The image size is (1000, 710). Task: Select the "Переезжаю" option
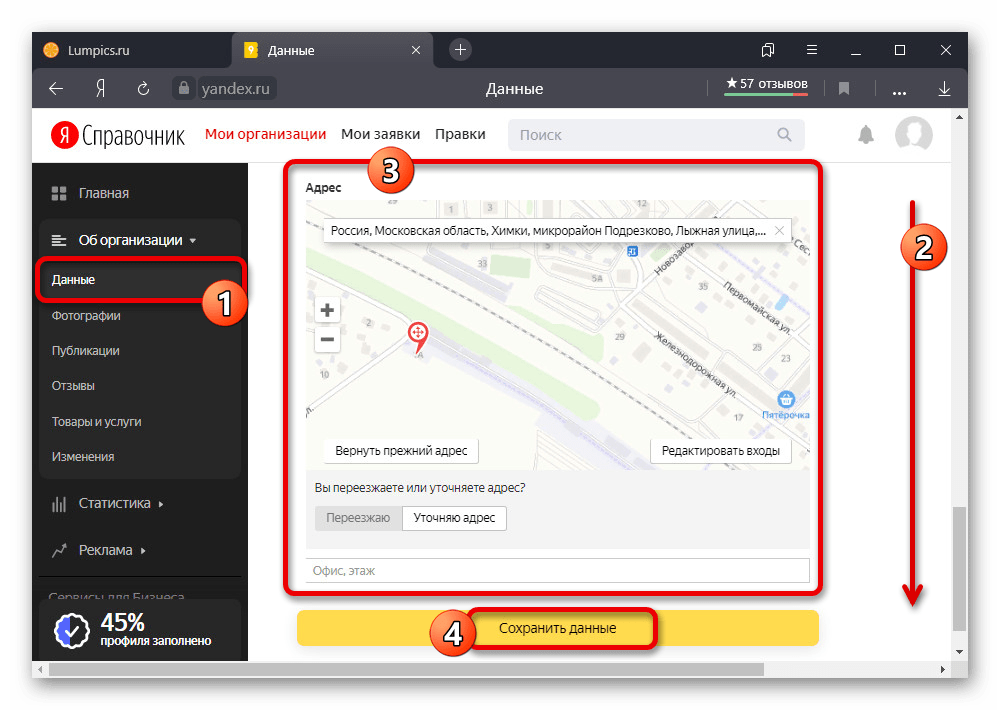(x=358, y=518)
